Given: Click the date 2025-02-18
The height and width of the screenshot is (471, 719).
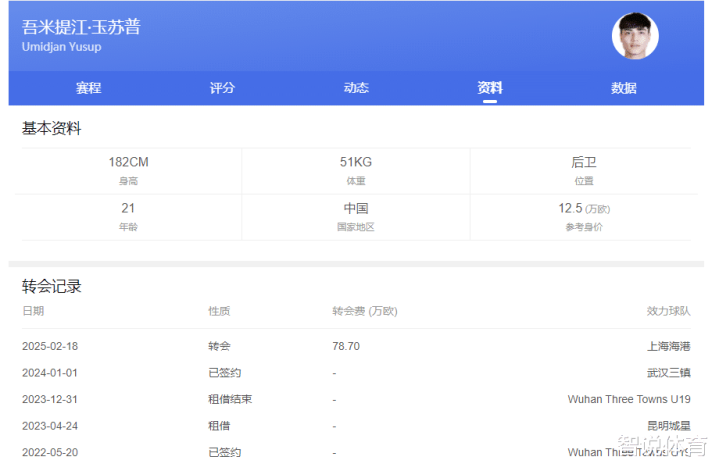Looking at the screenshot, I should (x=50, y=346).
